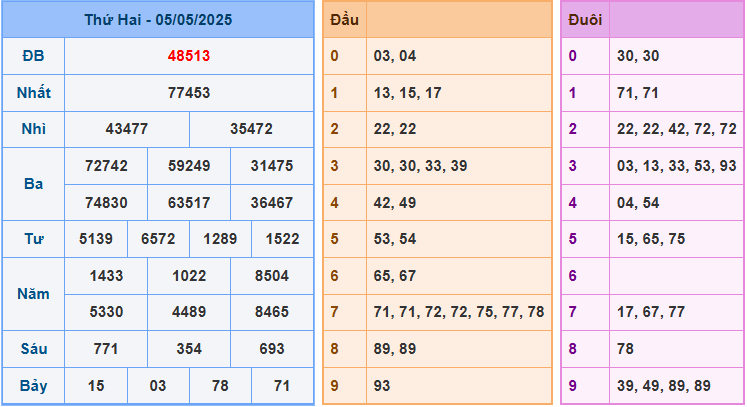Viewport: 747px width, 407px height.
Task: Click Đuôi row values 15, 65, 75
Action: tap(651, 239)
